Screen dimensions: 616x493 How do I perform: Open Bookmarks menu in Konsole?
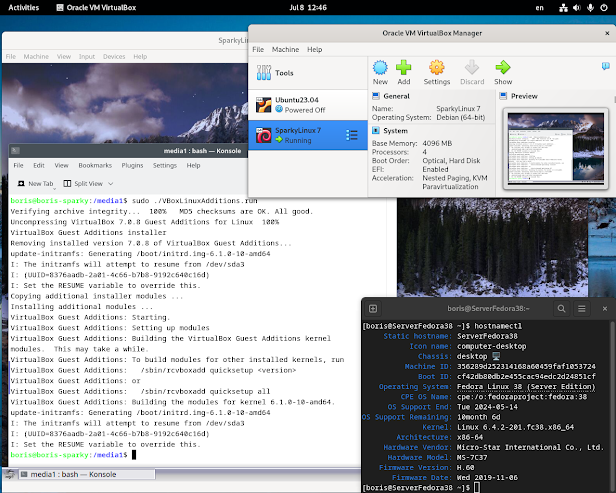click(95, 165)
